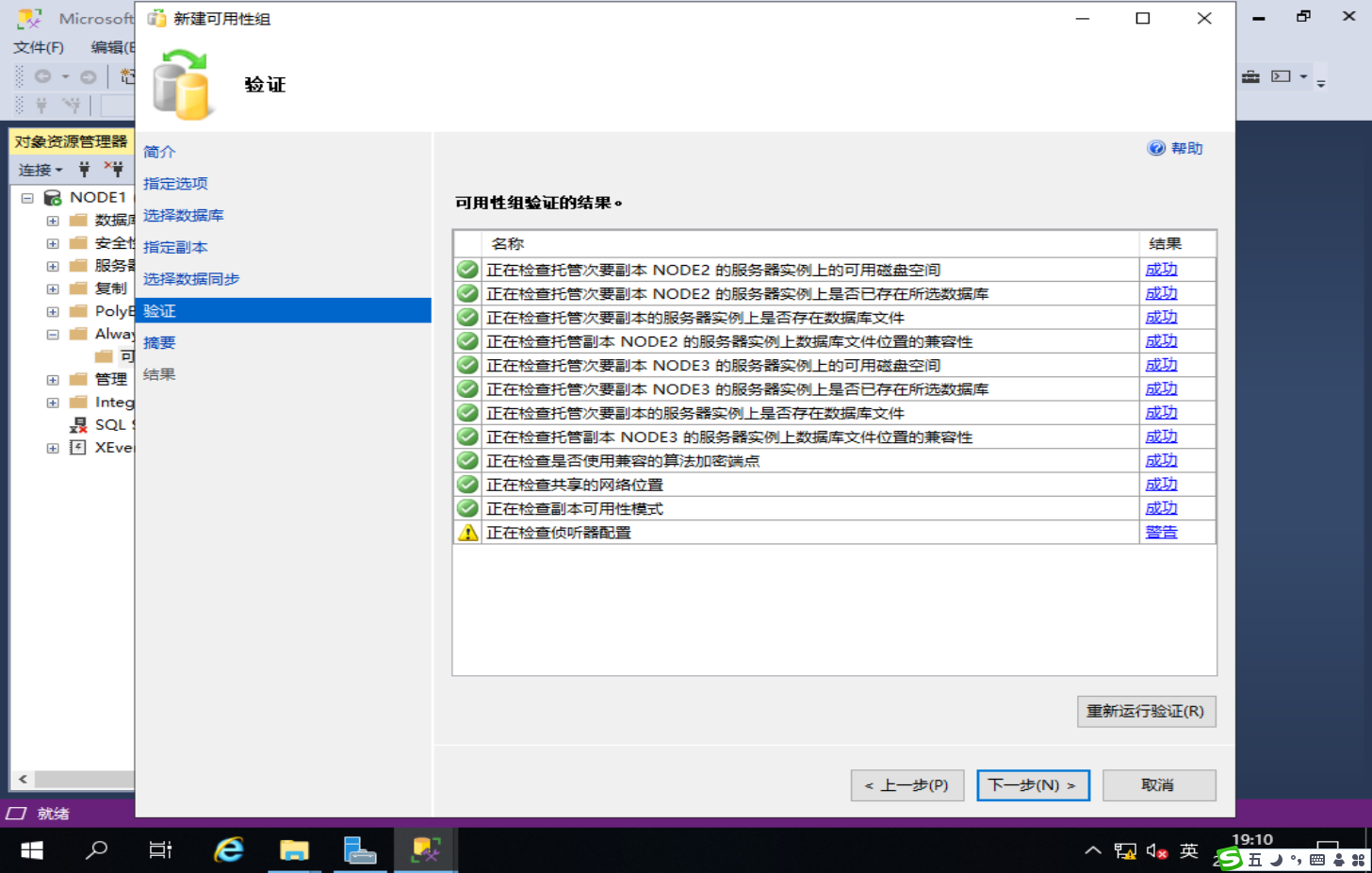This screenshot has height=873, width=1372.
Task: Select the row text NODE3 数据库文件位置的兼容性
Action: pos(729,437)
